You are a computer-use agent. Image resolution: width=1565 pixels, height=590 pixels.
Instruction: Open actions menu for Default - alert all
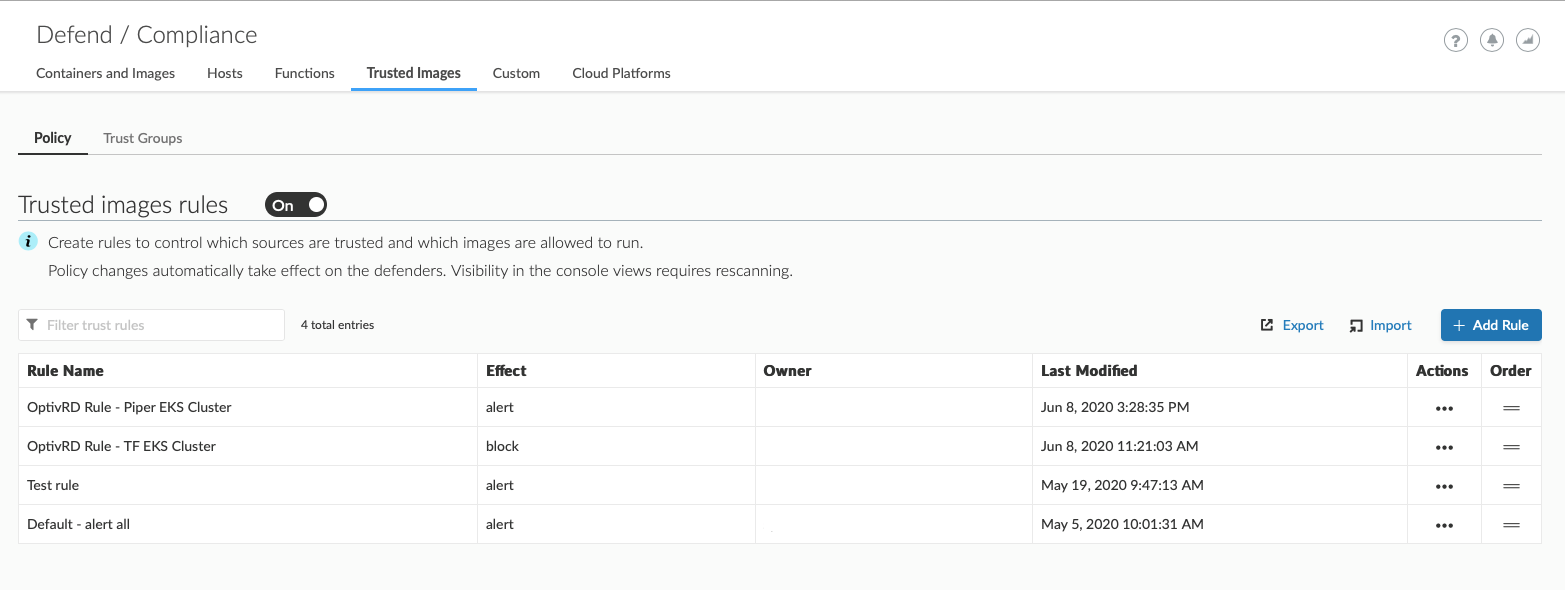pos(1443,525)
